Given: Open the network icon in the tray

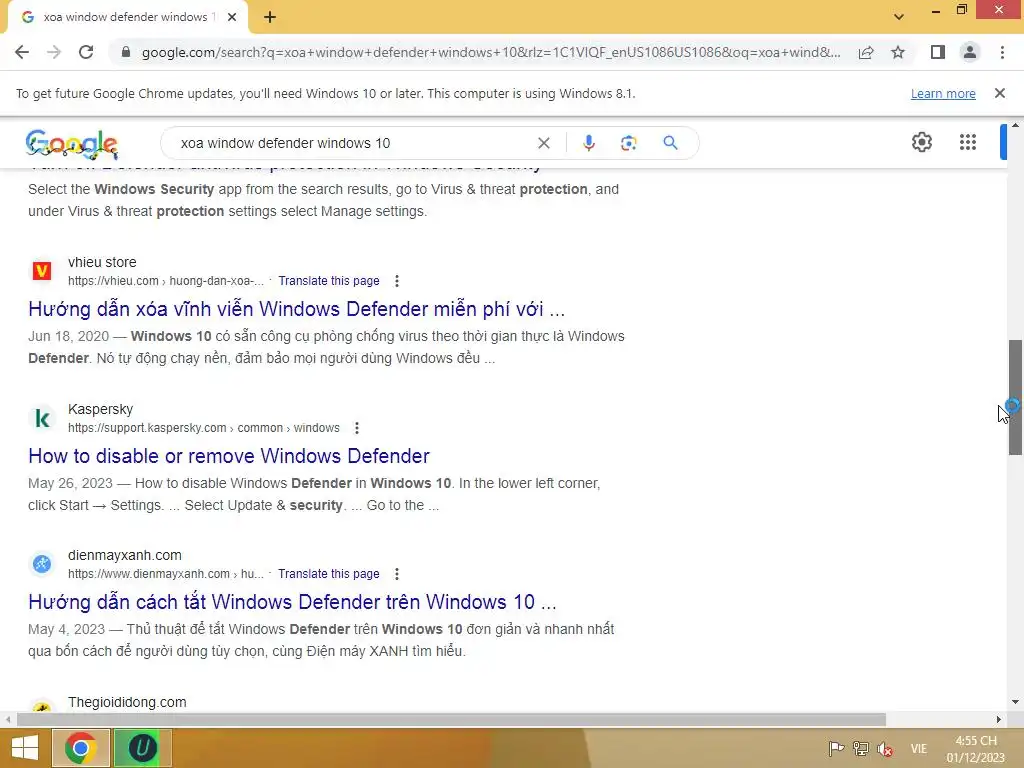Looking at the screenshot, I should [861, 749].
